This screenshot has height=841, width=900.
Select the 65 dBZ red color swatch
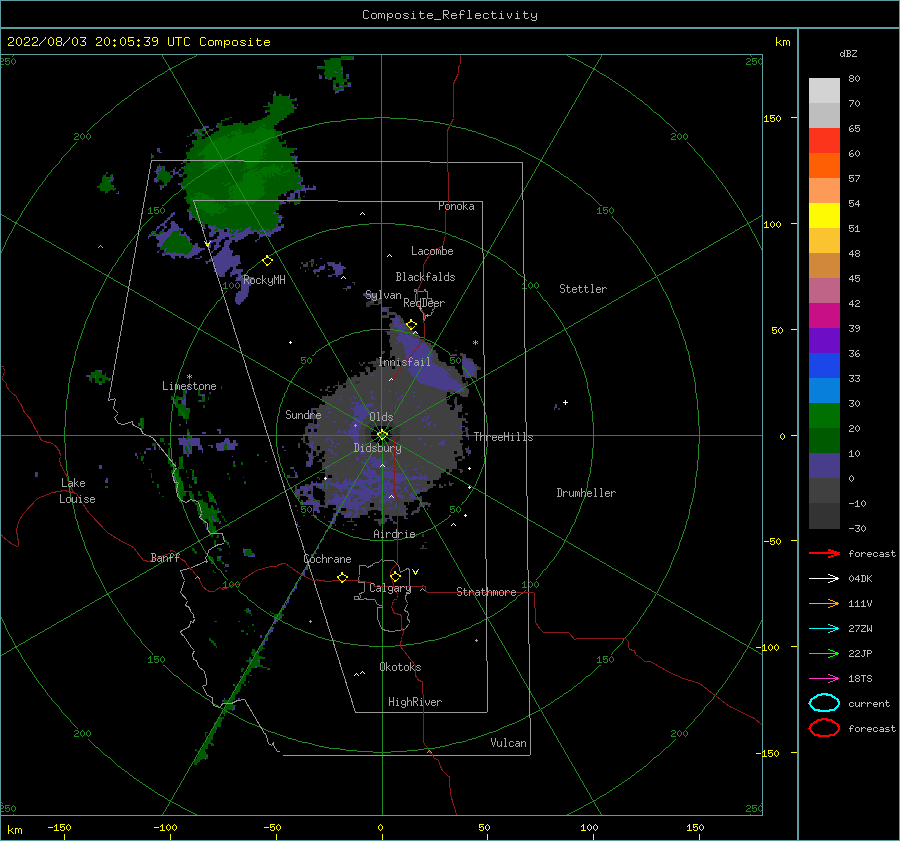(824, 141)
